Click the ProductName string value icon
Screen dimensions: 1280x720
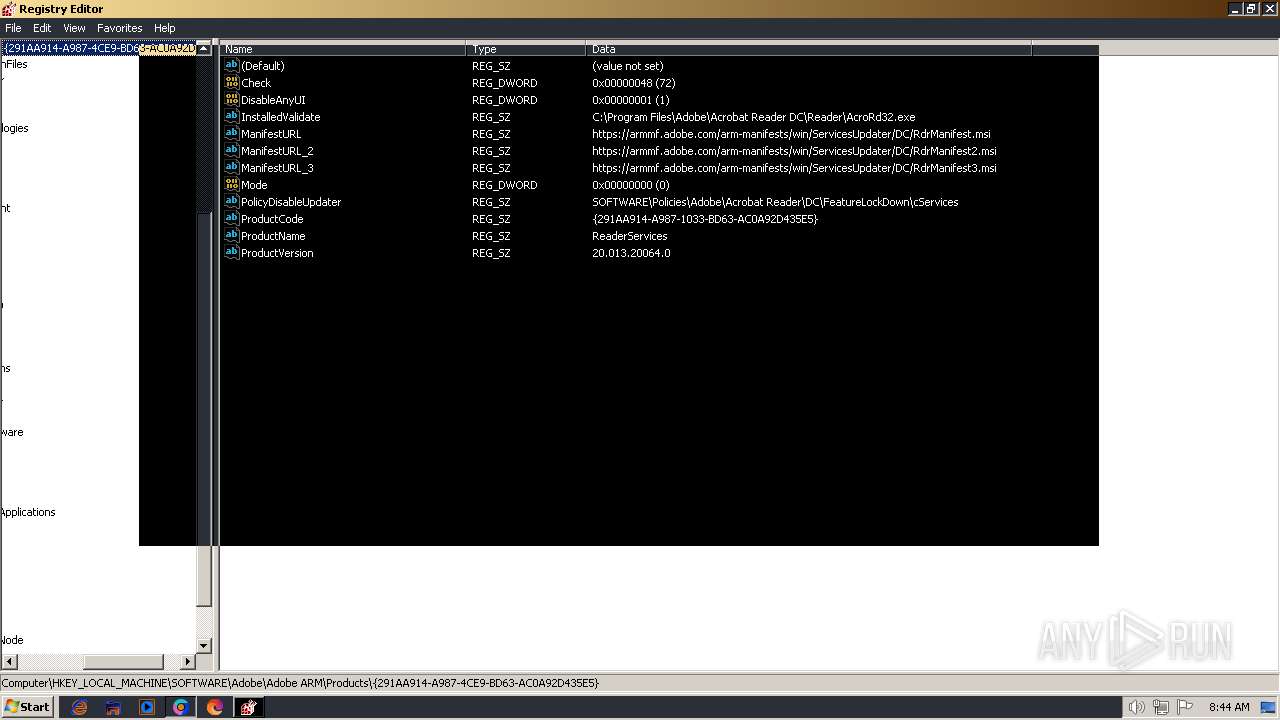[232, 236]
